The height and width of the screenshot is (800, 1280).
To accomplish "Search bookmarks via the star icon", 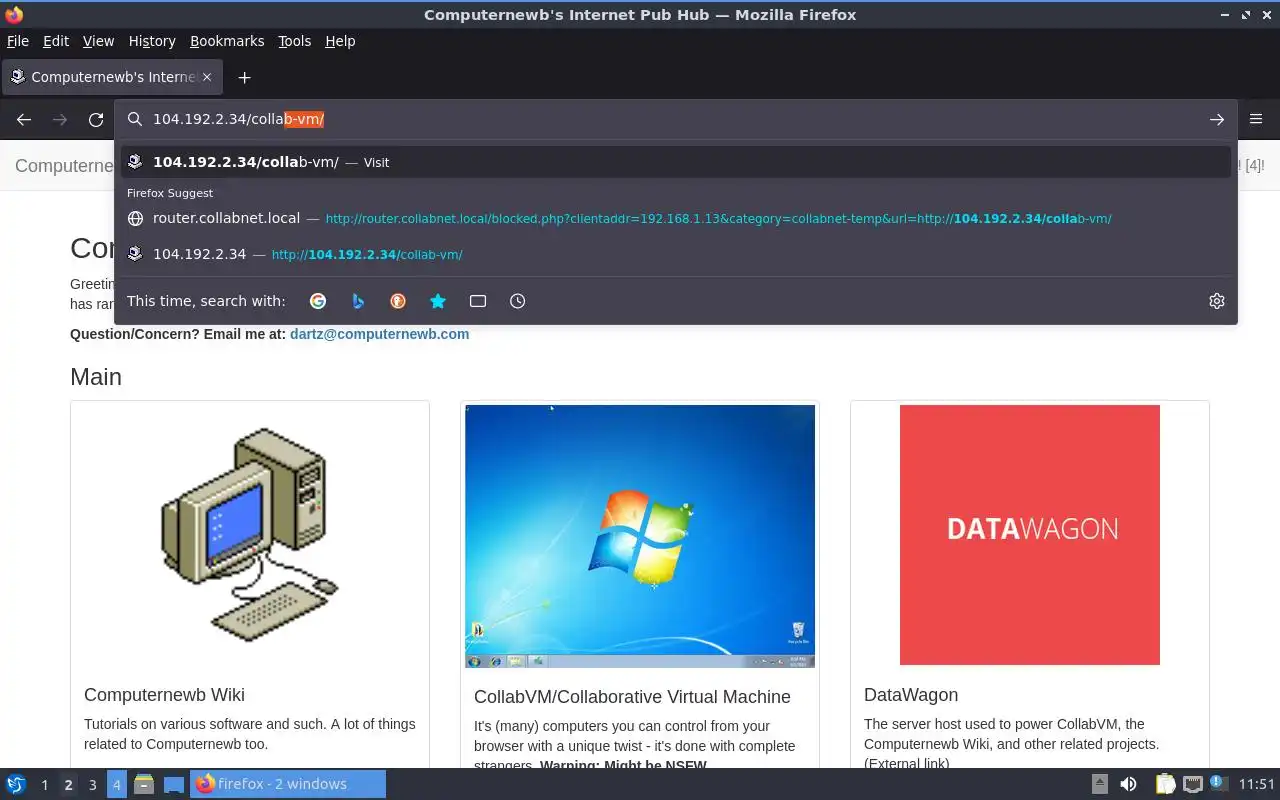I will click(438, 301).
